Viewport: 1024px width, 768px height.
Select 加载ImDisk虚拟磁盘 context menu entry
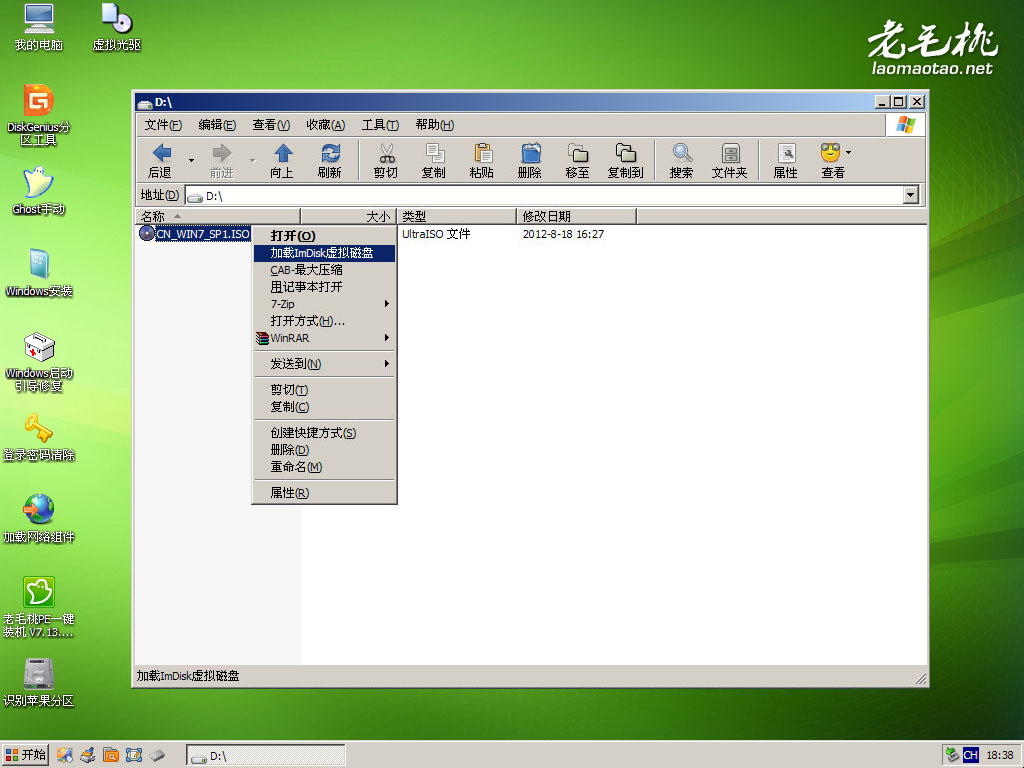[325, 253]
